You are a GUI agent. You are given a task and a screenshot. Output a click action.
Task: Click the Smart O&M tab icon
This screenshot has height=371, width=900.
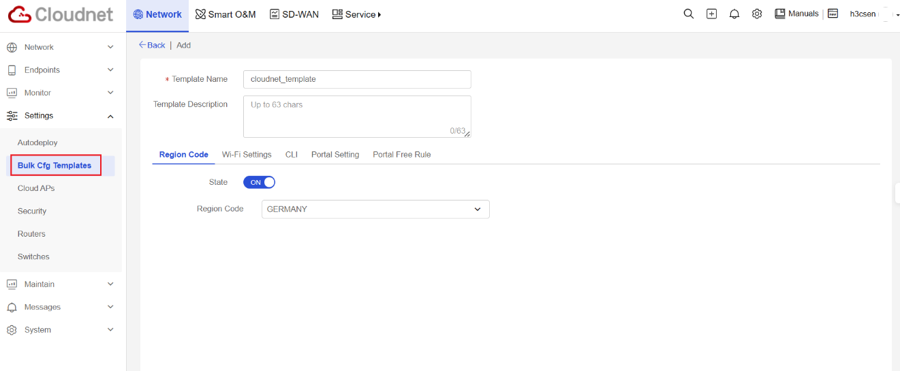200,14
